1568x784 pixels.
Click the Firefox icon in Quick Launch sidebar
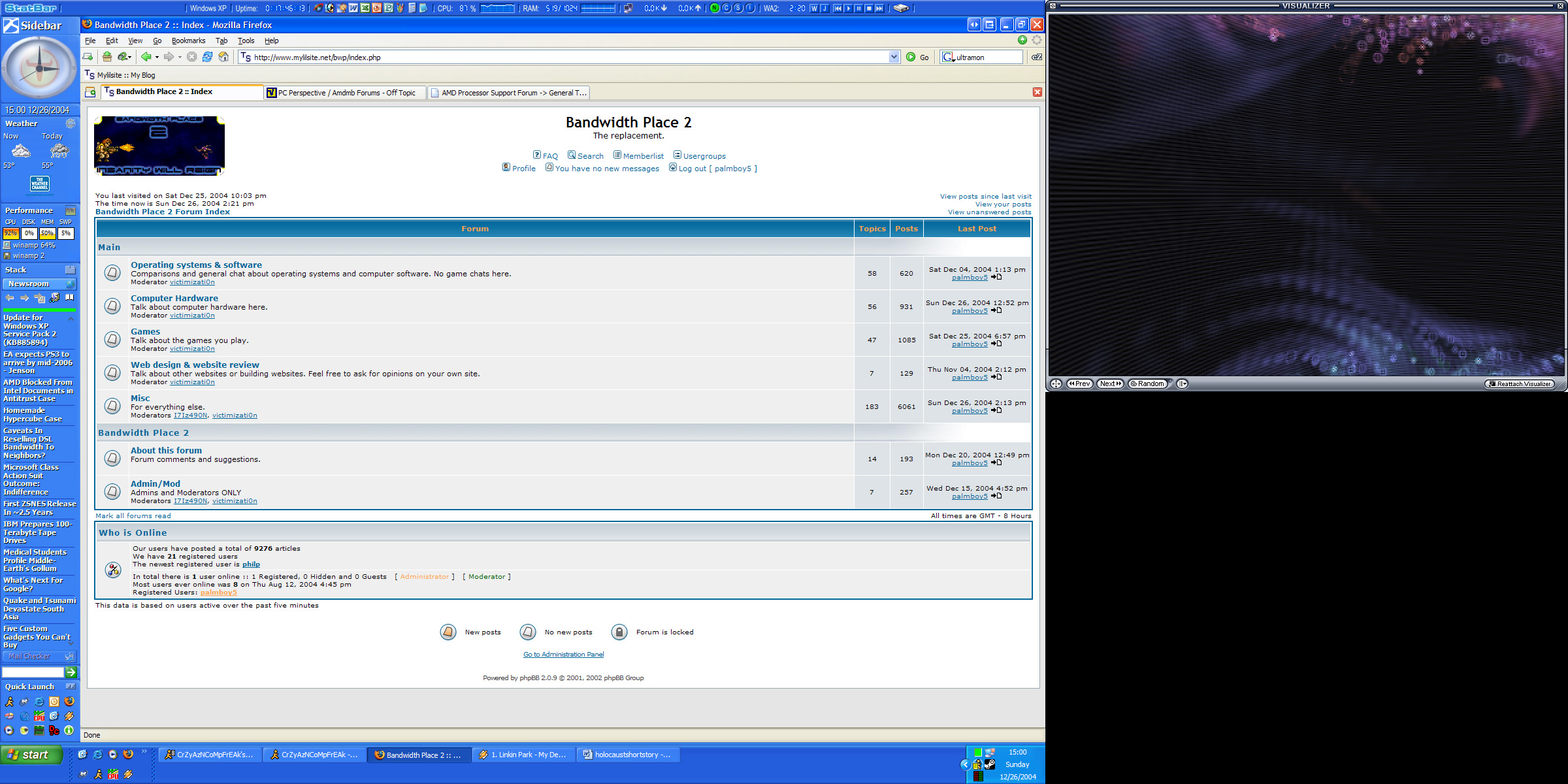(x=69, y=701)
